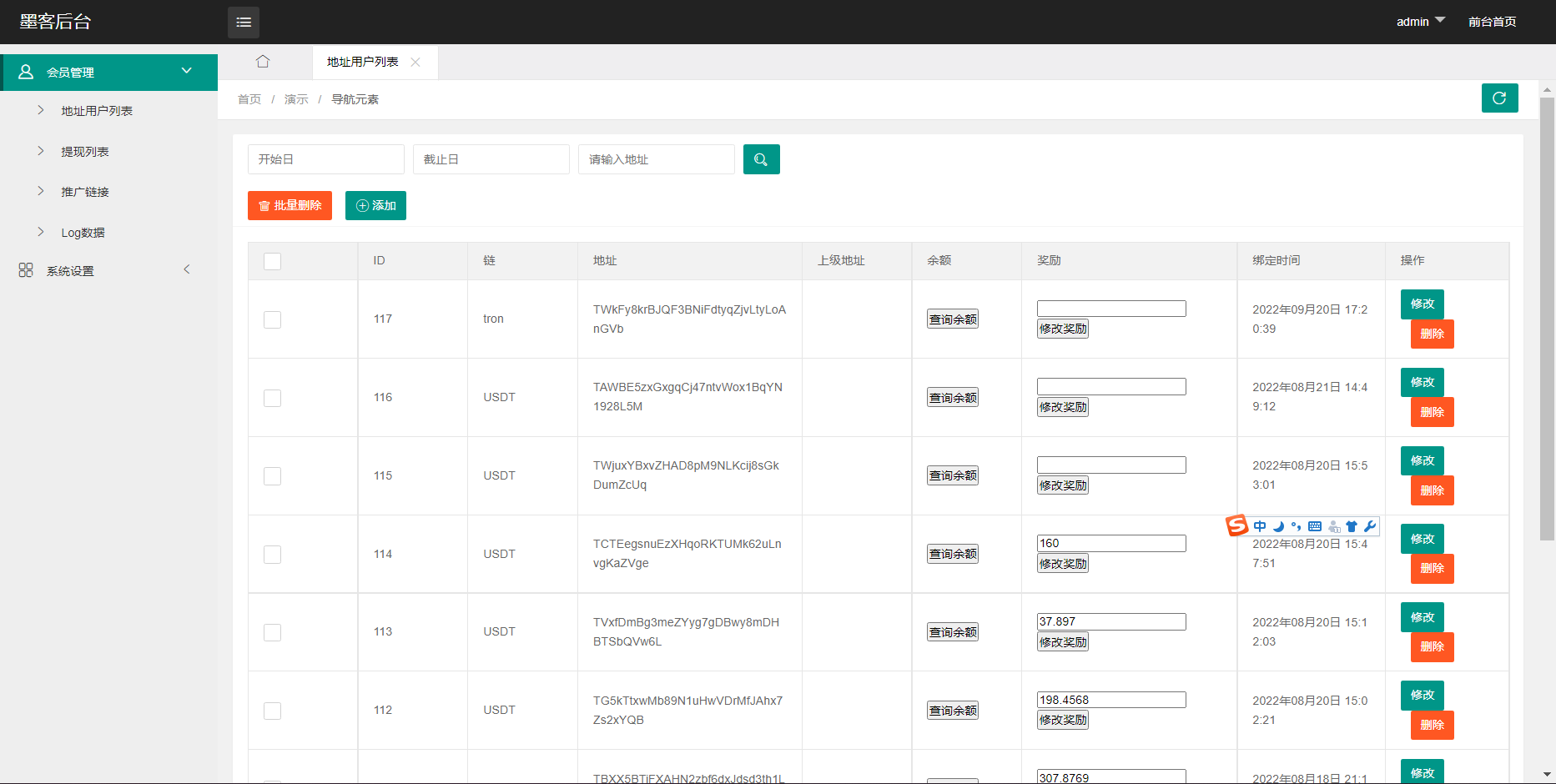This screenshot has width=1556, height=784.
Task: Open 地址用户列表 in the sidebar
Action: pos(97,111)
